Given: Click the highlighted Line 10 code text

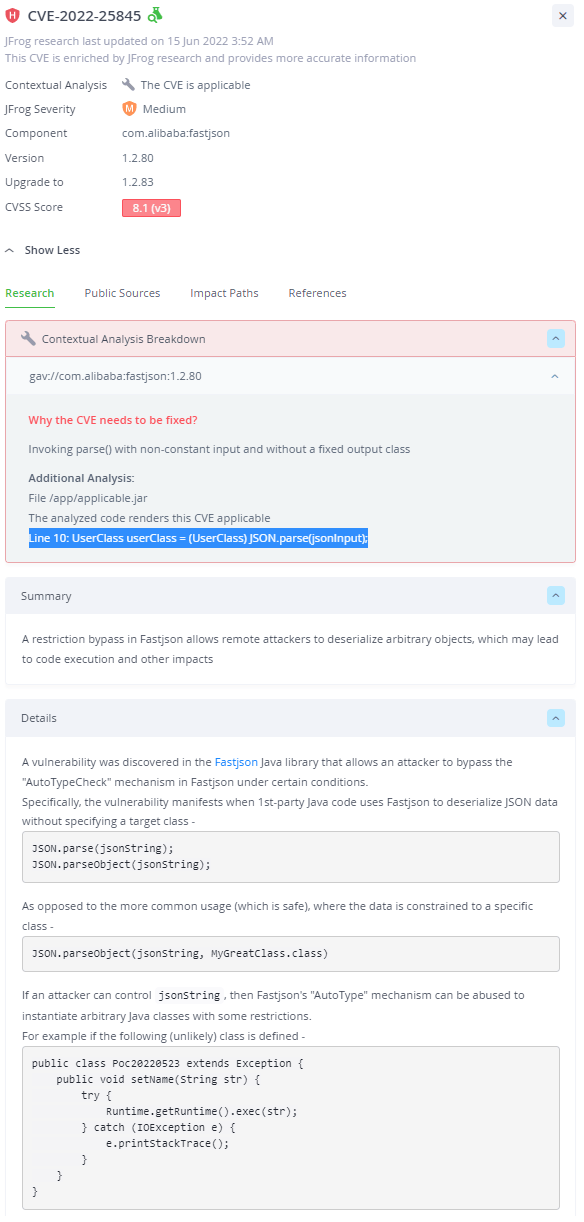Looking at the screenshot, I should click(x=199, y=538).
